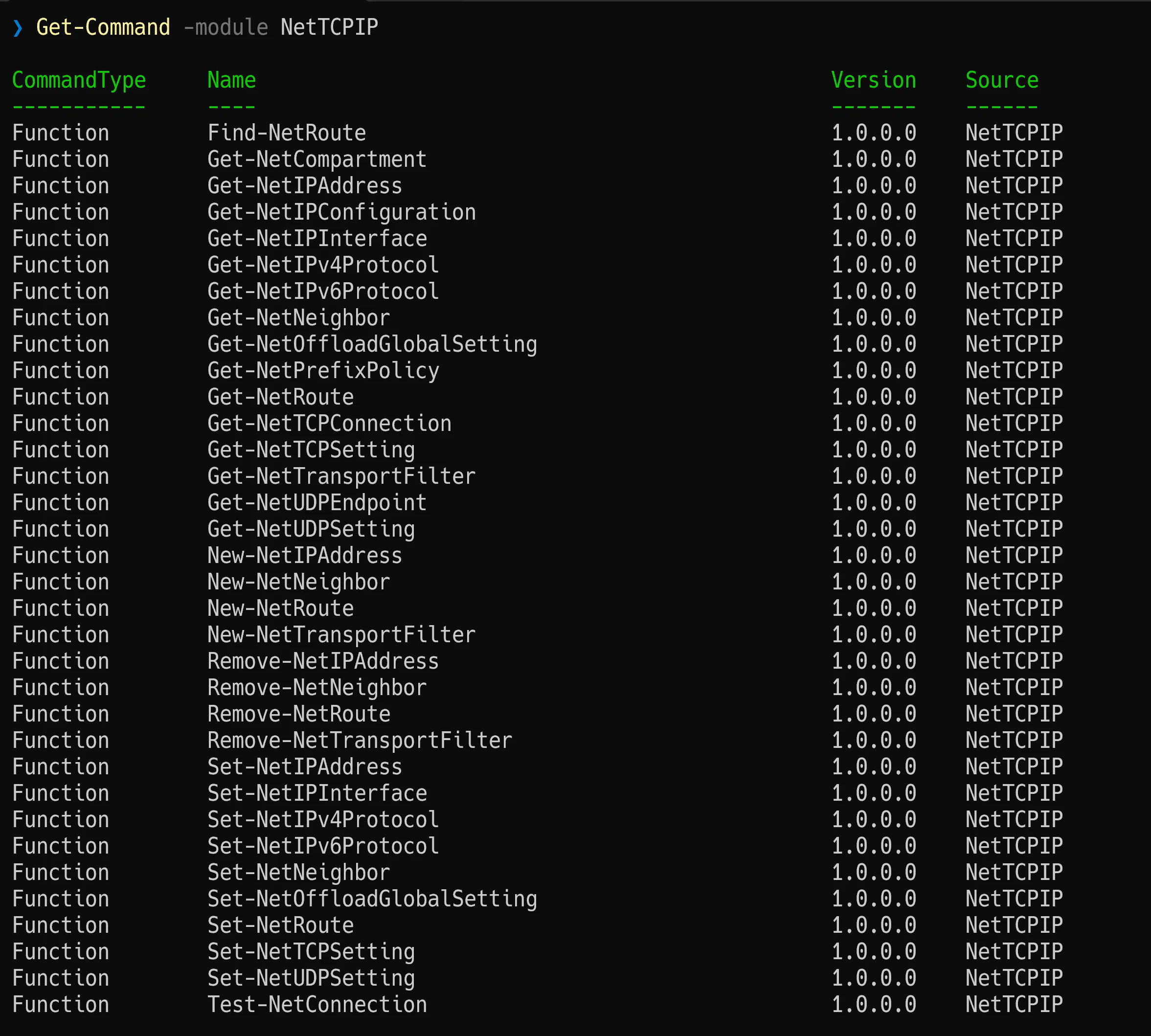The width and height of the screenshot is (1151, 1036).
Task: Click New-NetTransportFilter
Action: click(x=341, y=635)
